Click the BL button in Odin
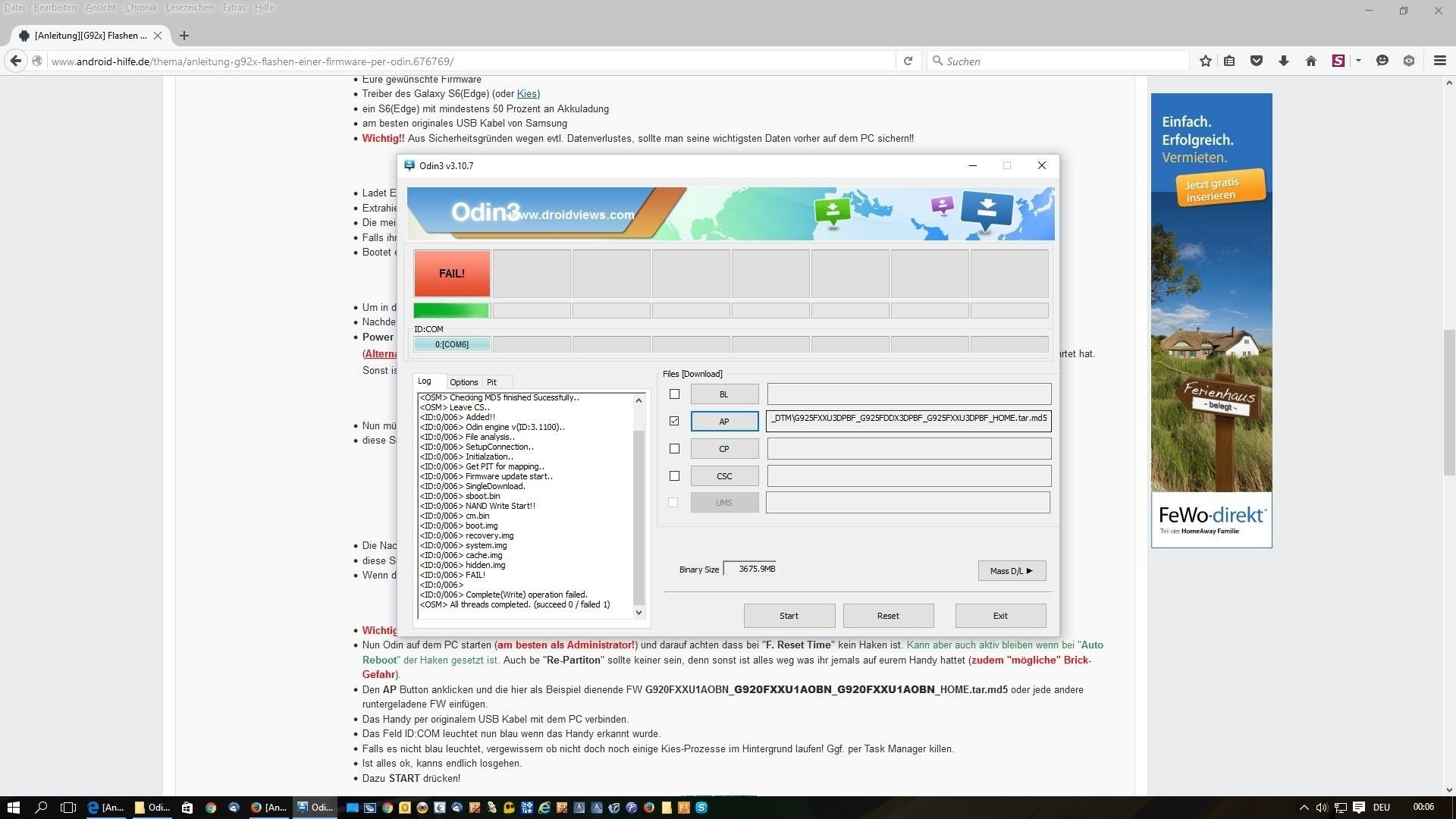The width and height of the screenshot is (1456, 819). point(724,394)
